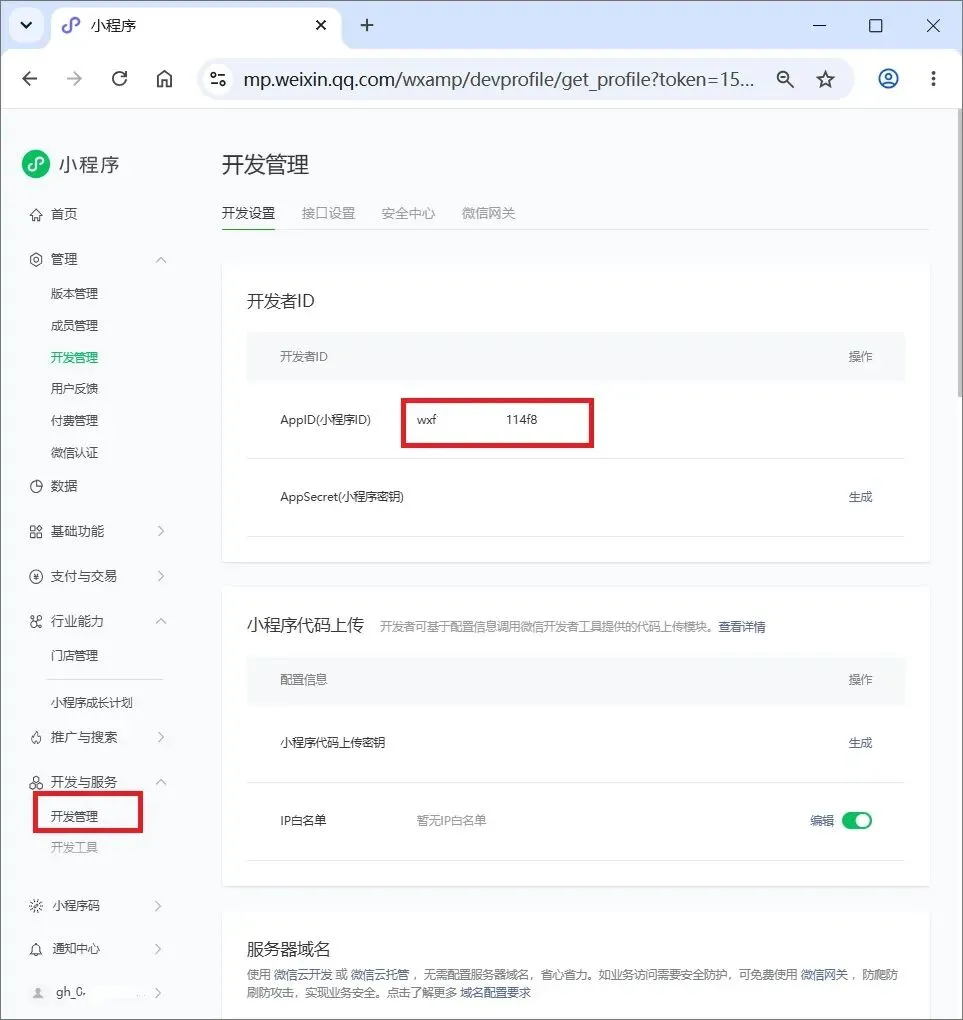Open 成员管理 in sidebar
Viewport: 963px width, 1020px height.
coord(74,326)
